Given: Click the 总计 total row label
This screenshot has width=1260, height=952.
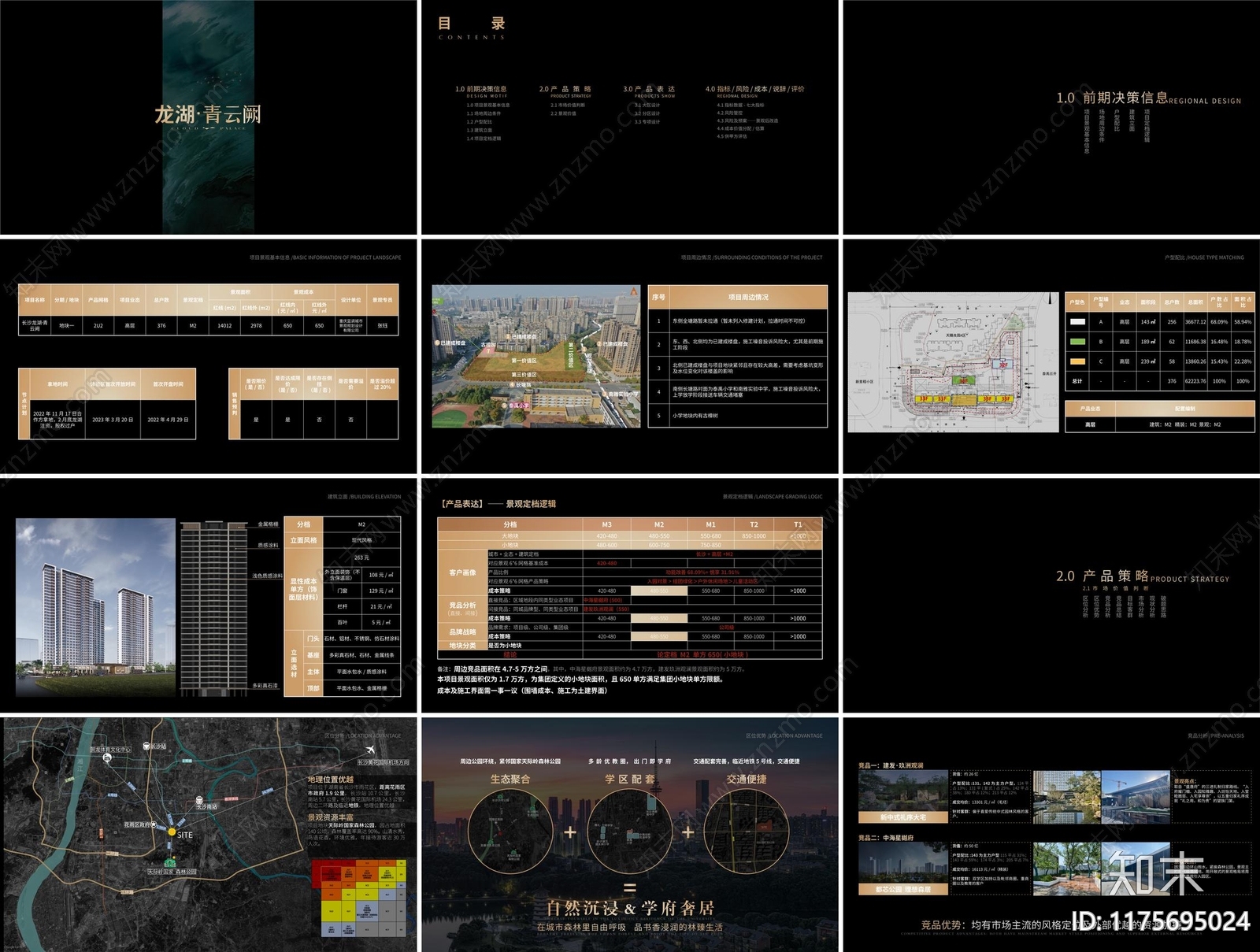Looking at the screenshot, I should [x=1077, y=381].
